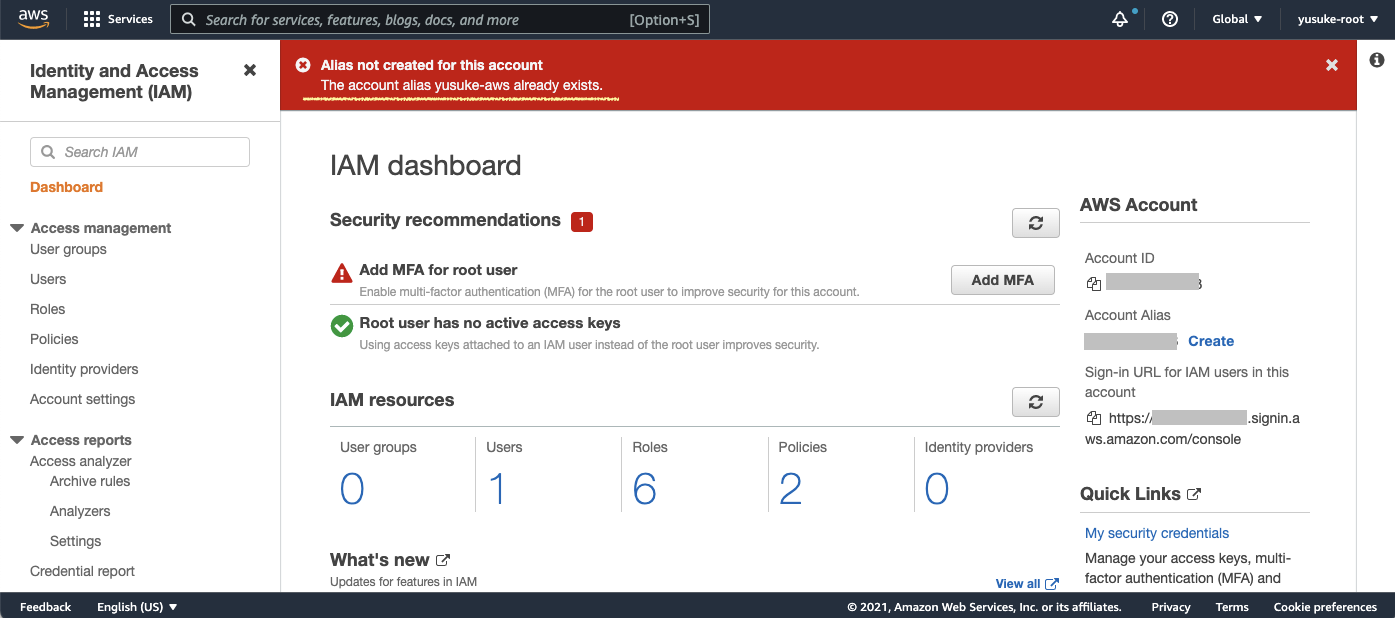This screenshot has height=618, width=1395.
Task: Open the User groups count 0
Action: (x=352, y=489)
